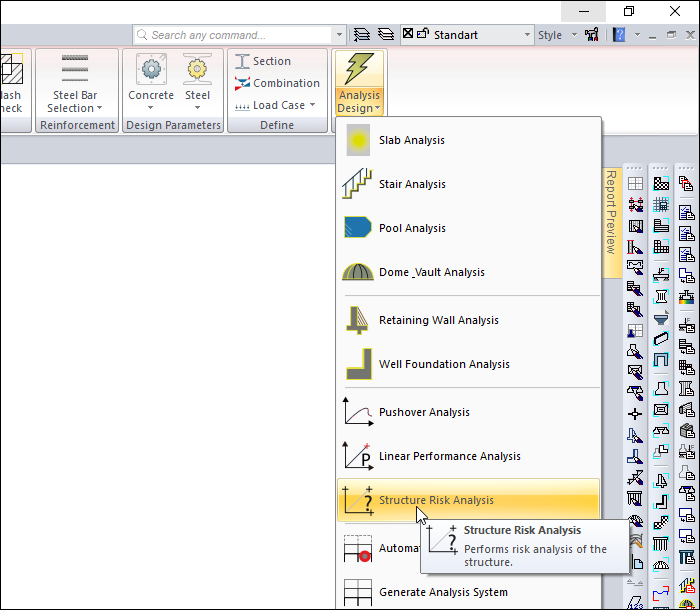
Task: Expand the small arrow next to help icon
Action: [x=637, y=35]
